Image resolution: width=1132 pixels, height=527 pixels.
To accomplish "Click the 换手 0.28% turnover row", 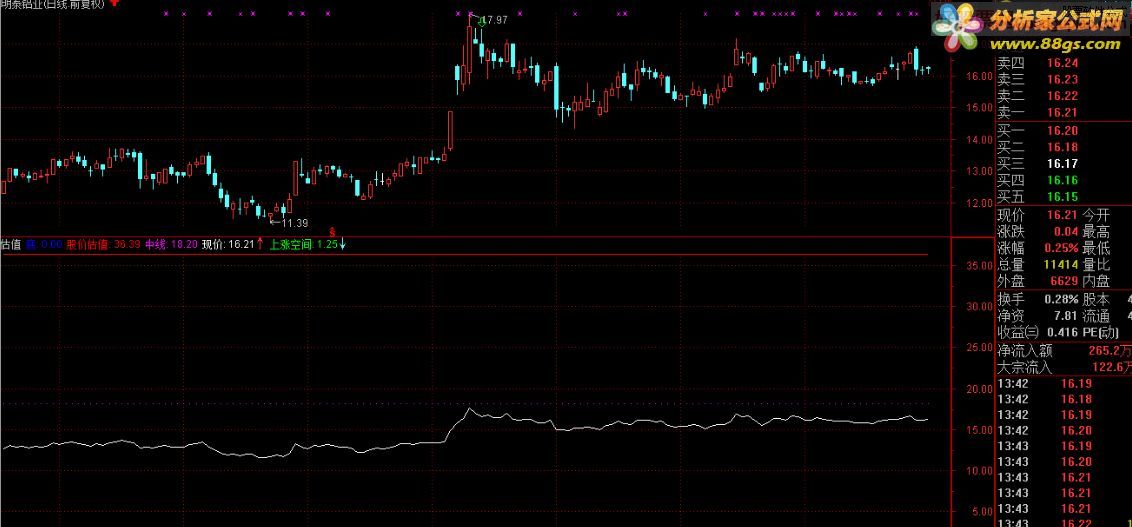I will [1037, 300].
